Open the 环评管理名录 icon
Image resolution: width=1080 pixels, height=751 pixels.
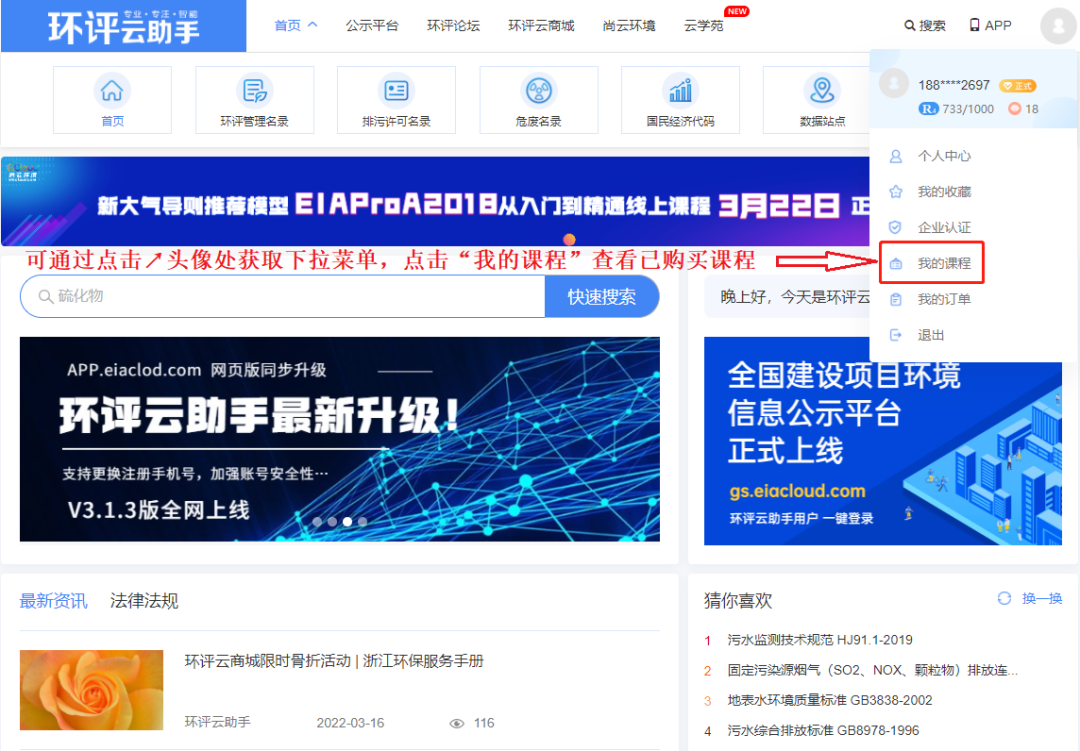pyautogui.click(x=254, y=90)
